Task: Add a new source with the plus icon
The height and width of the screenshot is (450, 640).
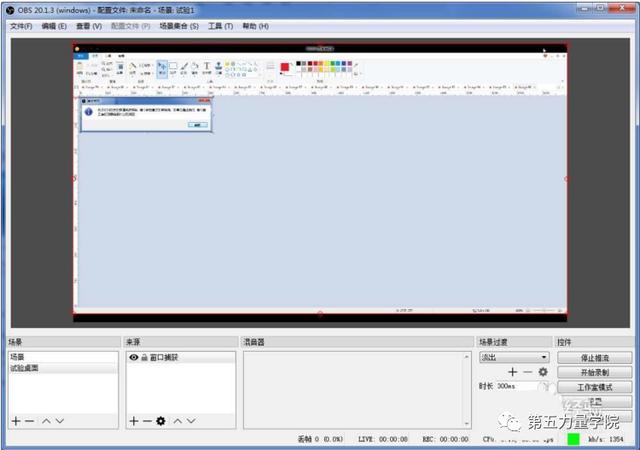Action: pos(134,421)
